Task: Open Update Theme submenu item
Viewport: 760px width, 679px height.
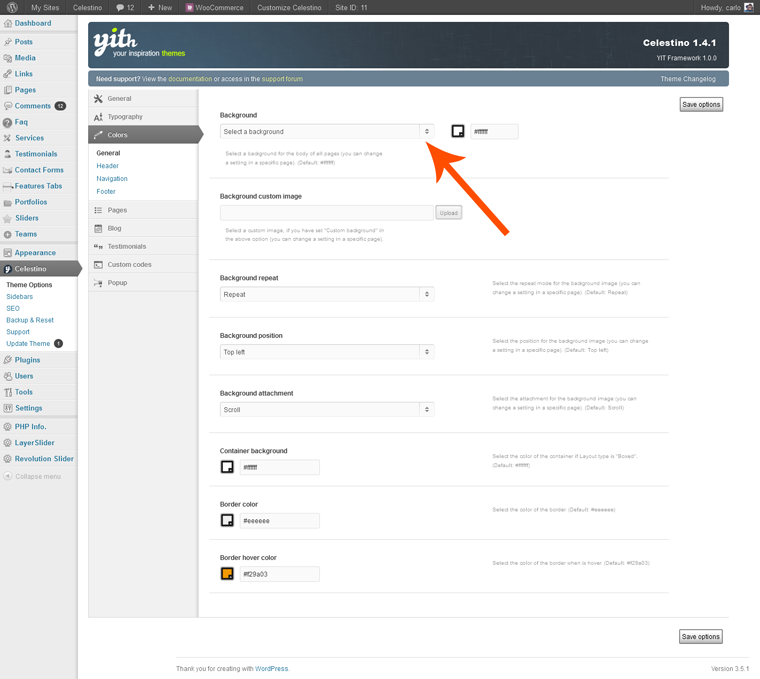Action: (x=28, y=344)
